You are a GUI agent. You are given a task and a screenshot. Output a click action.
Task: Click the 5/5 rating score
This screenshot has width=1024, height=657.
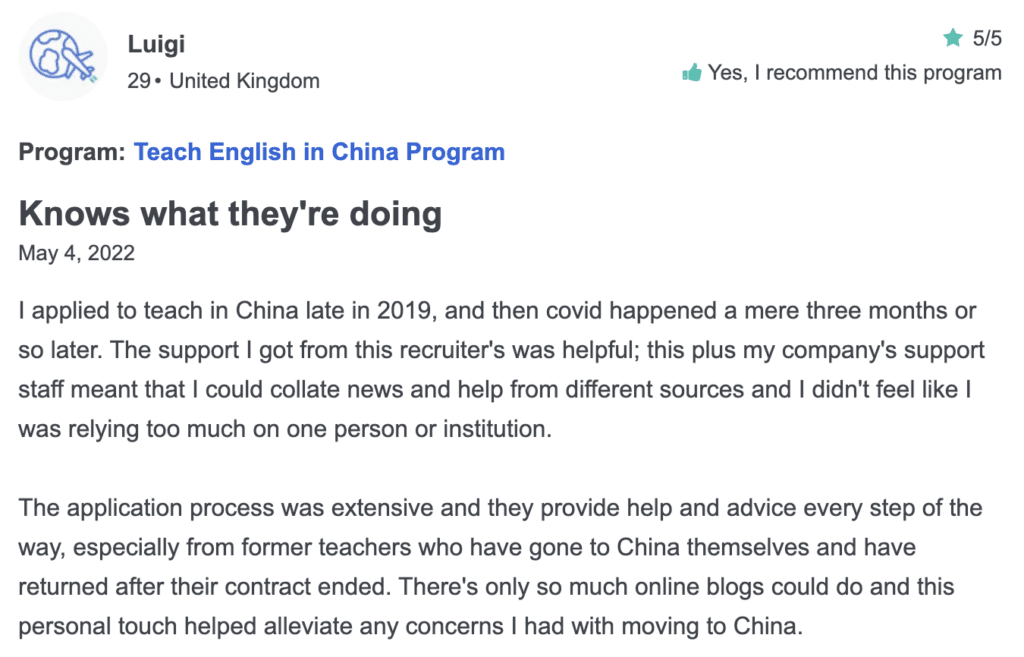(987, 38)
